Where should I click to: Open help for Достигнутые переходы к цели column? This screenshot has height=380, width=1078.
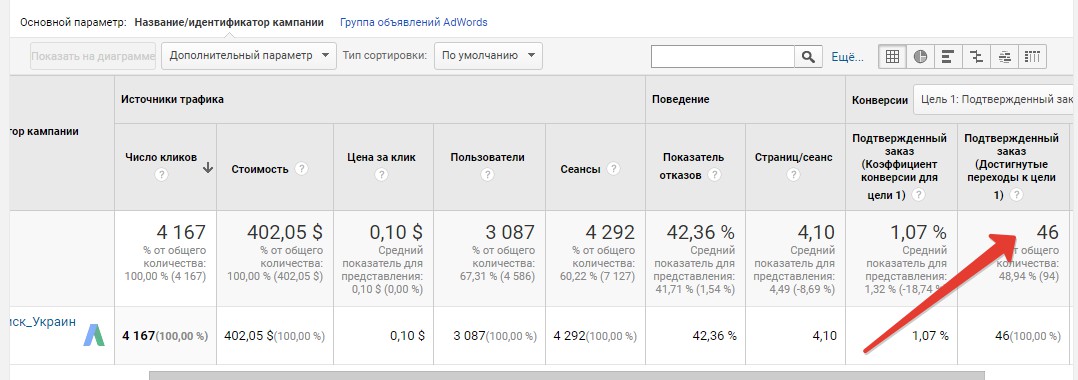(1016, 195)
